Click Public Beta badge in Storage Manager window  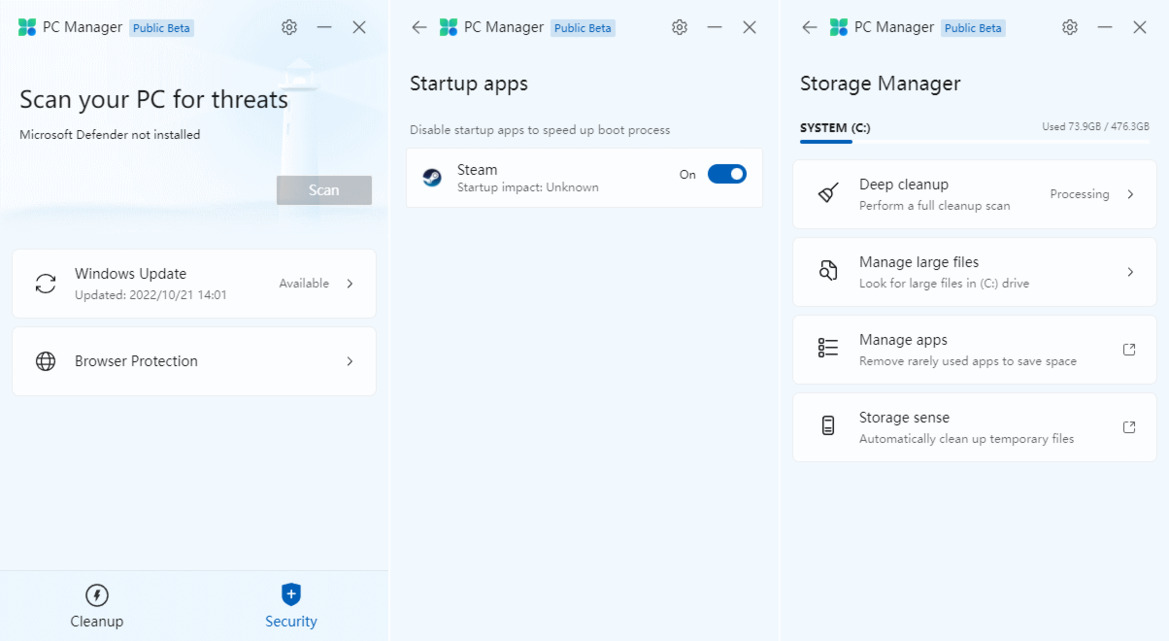coord(973,28)
